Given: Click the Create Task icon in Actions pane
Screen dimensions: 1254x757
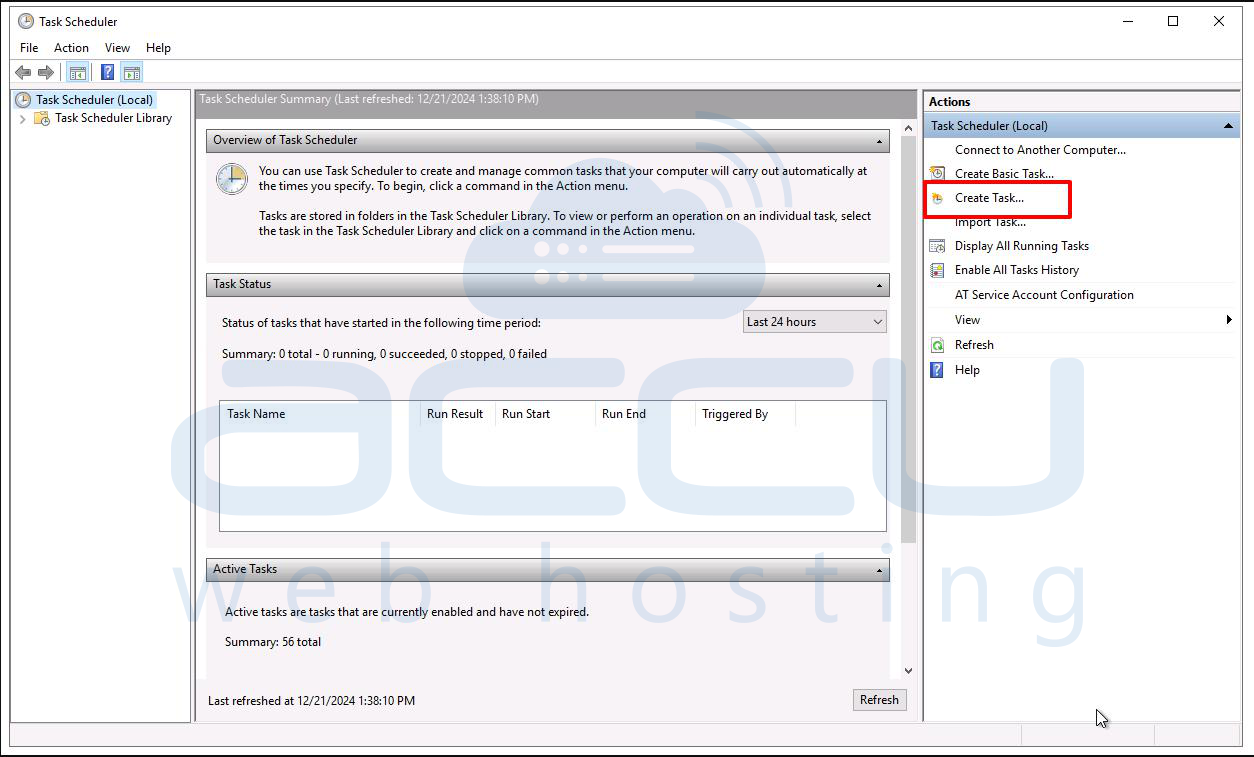Looking at the screenshot, I should (x=935, y=199).
